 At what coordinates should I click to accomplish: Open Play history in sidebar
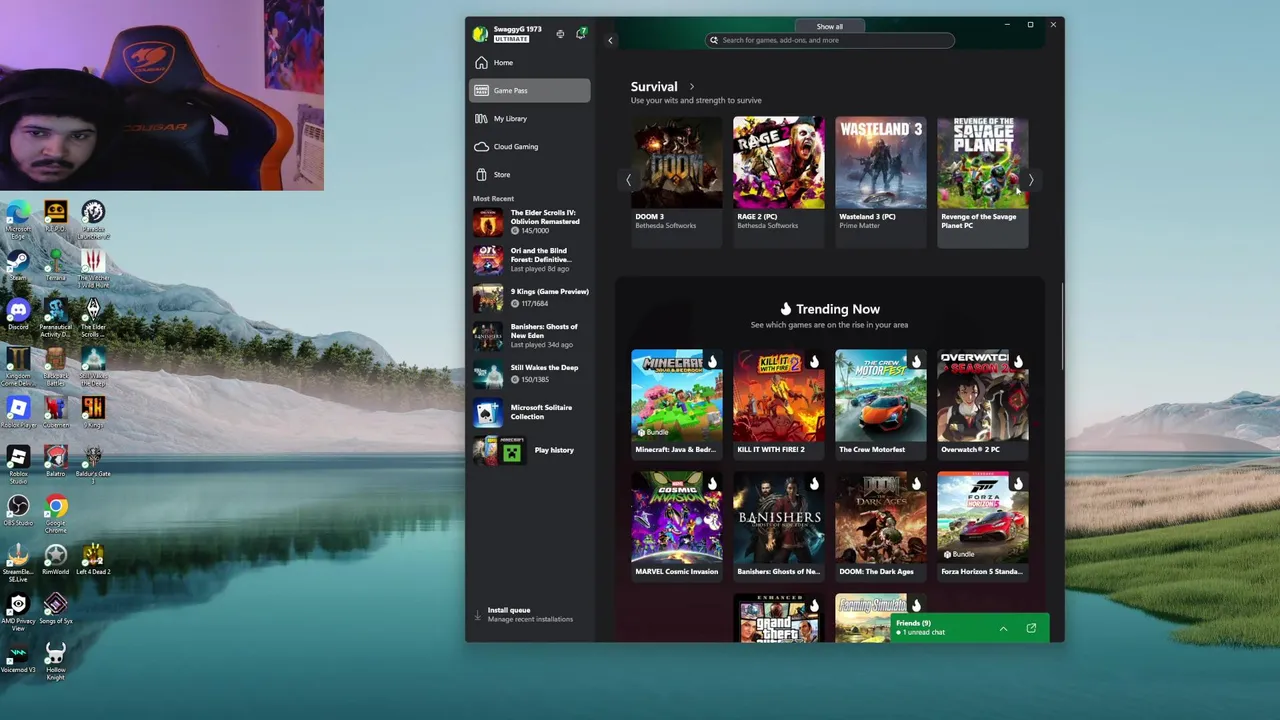coord(530,451)
